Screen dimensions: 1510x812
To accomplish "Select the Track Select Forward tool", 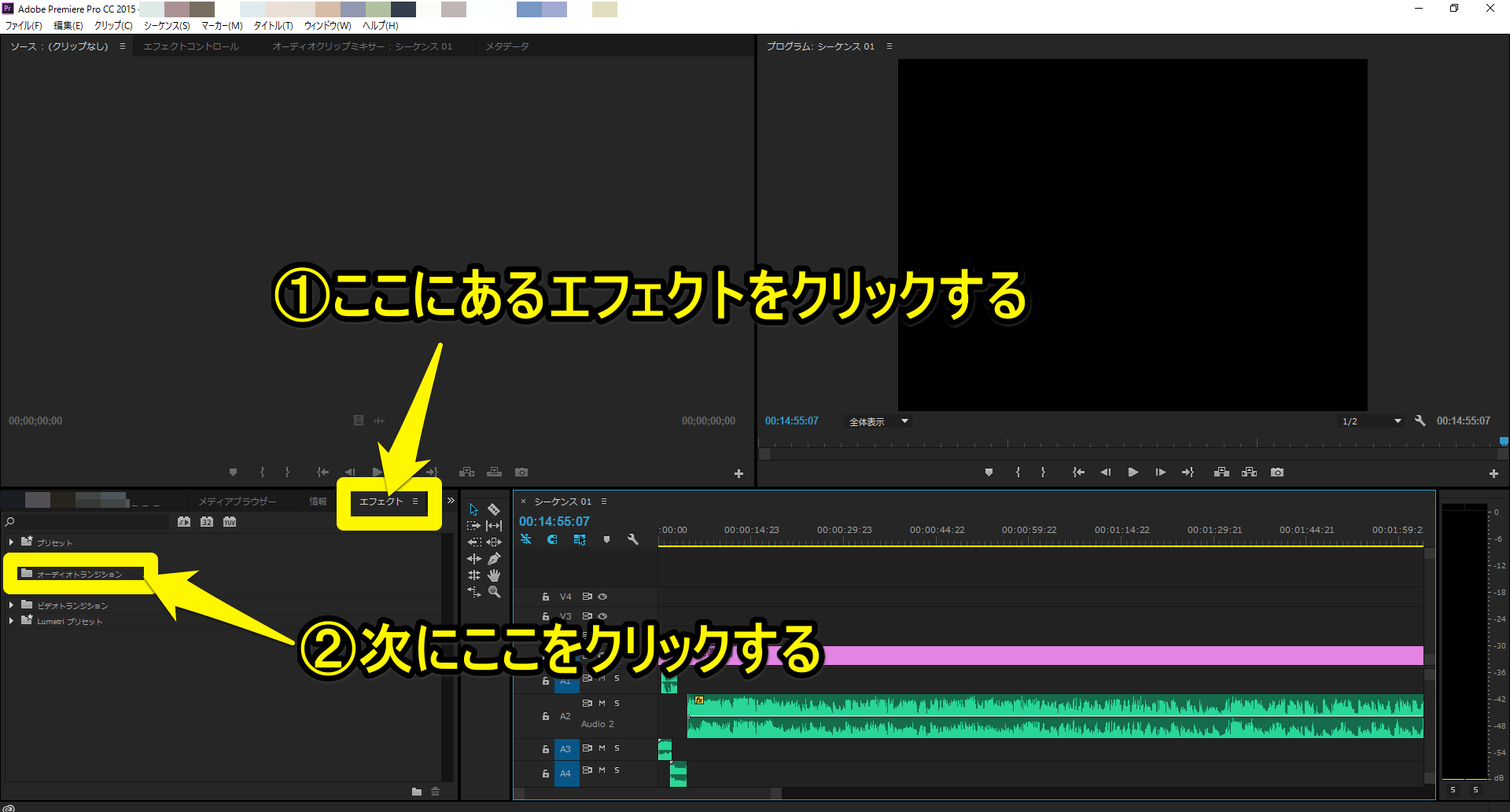I will 473,526.
